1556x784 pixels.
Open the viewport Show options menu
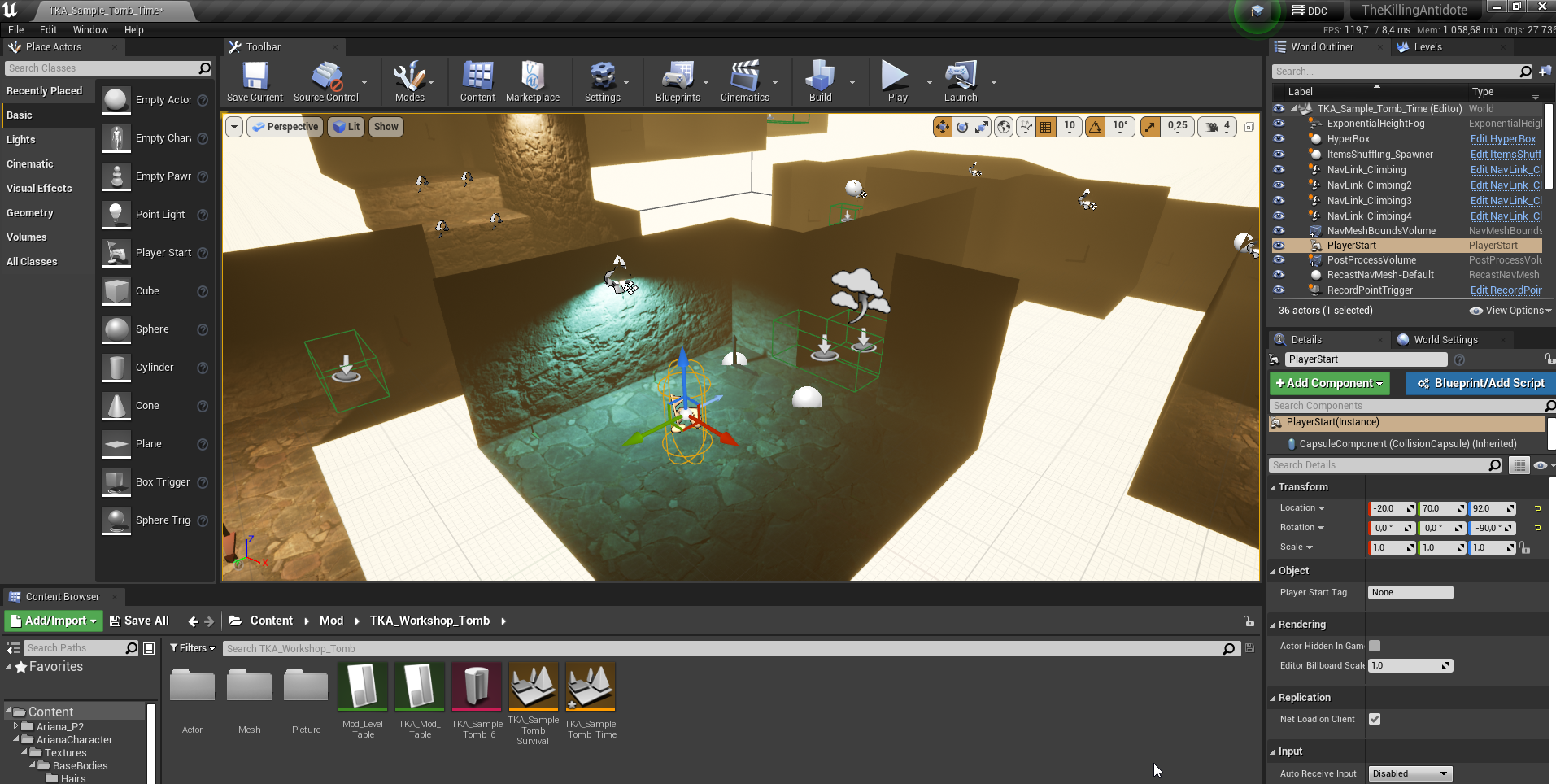[x=386, y=127]
